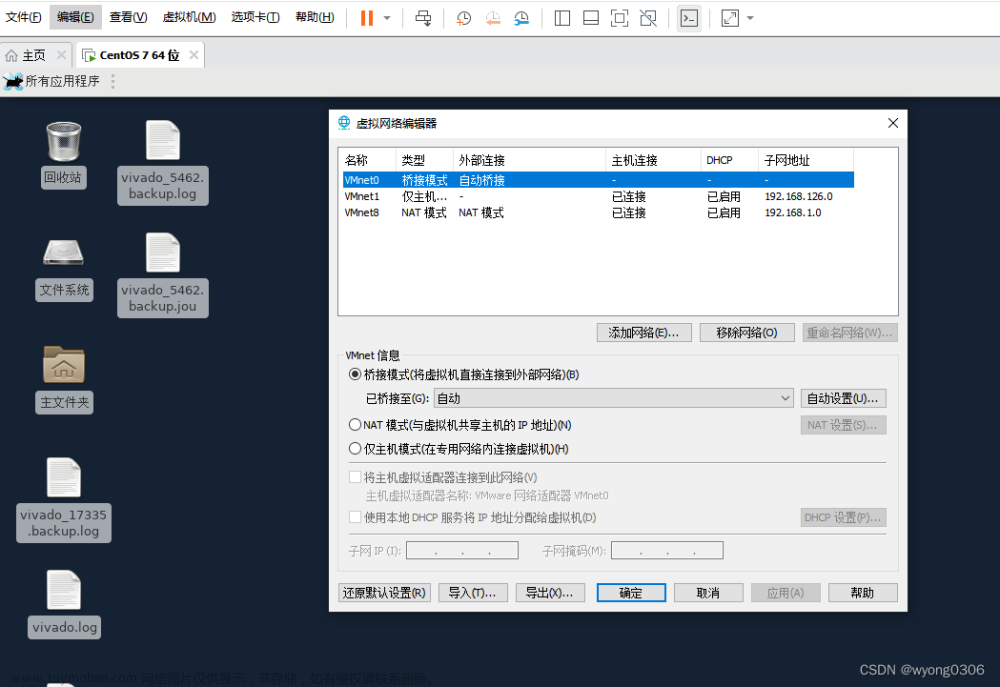The height and width of the screenshot is (687, 1000).
Task: Click the 外部连接 column header
Action: click(529, 160)
